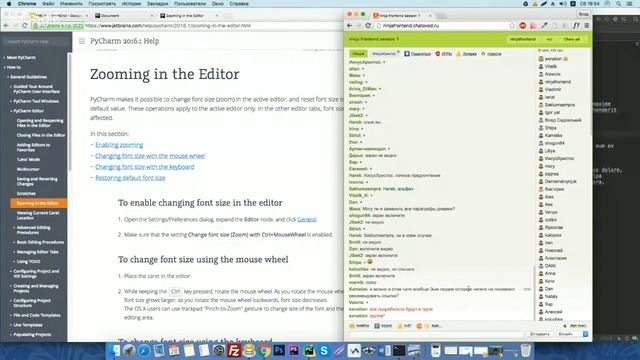Click the 'Отправить' send button in chat
The height and width of the screenshot is (360, 640).
[540, 334]
